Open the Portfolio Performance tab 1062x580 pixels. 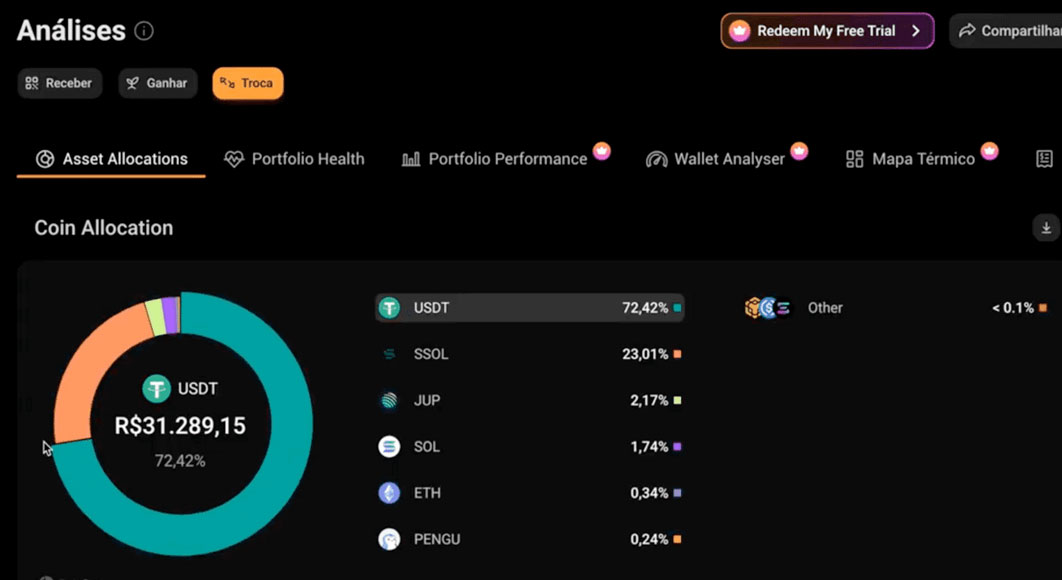pos(495,159)
